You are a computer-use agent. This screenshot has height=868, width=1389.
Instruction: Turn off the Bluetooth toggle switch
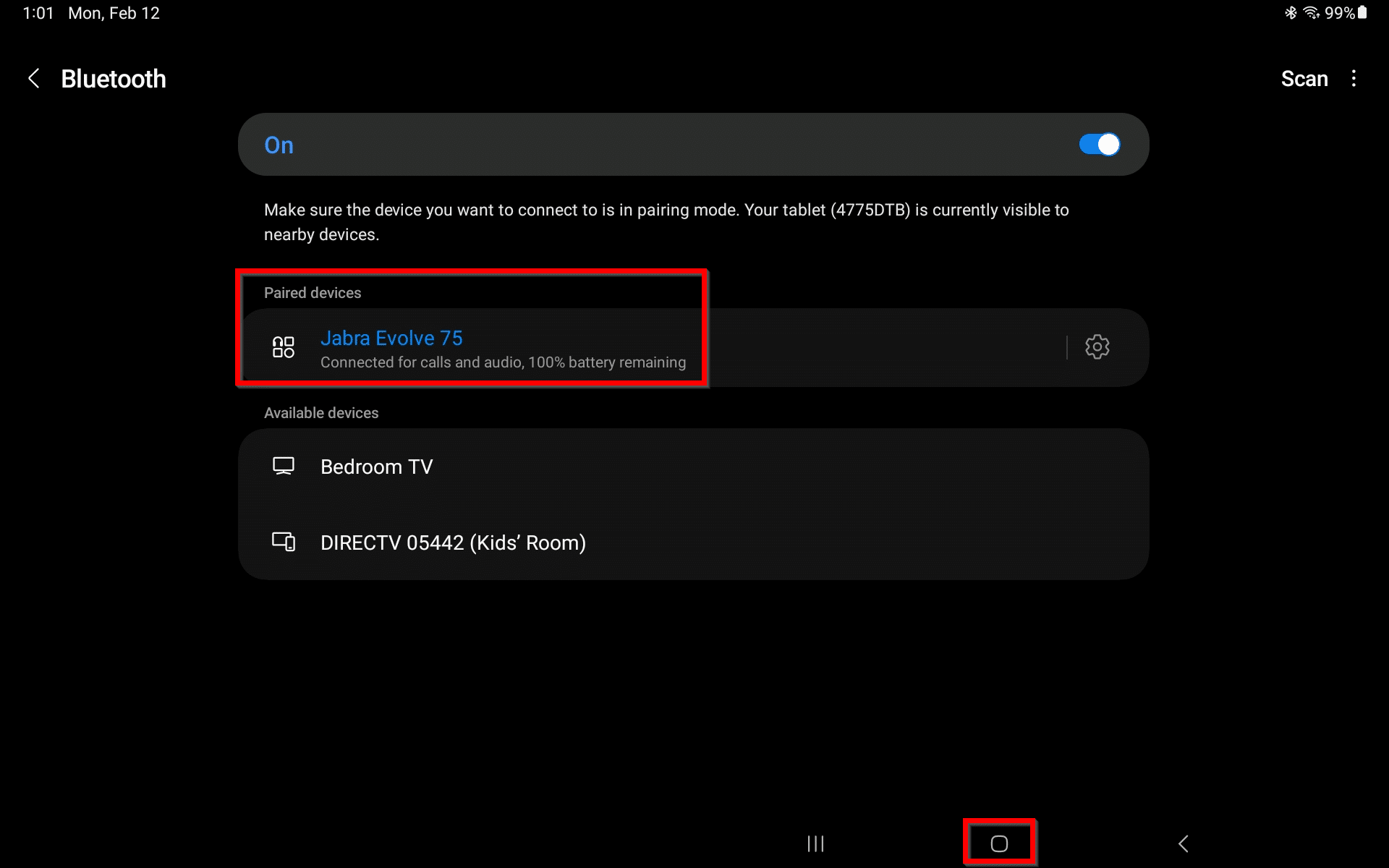point(1099,145)
